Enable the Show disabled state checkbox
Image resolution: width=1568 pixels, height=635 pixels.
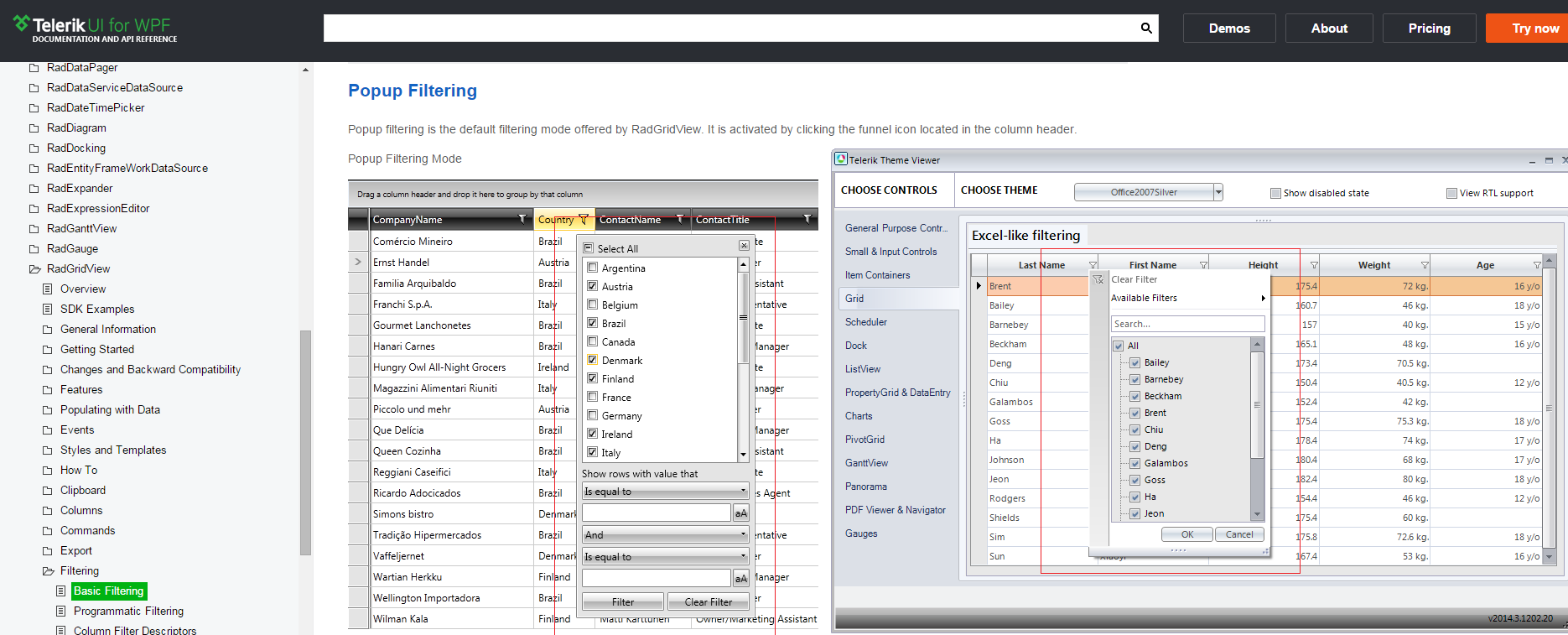(x=1275, y=193)
